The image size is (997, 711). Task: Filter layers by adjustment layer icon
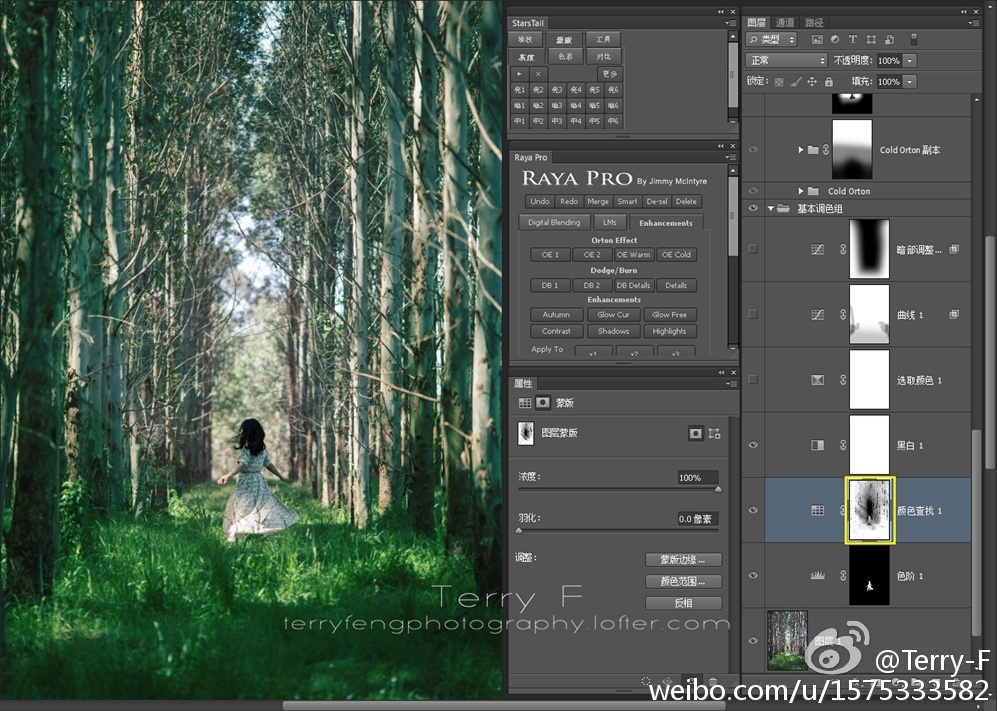pyautogui.click(x=835, y=39)
